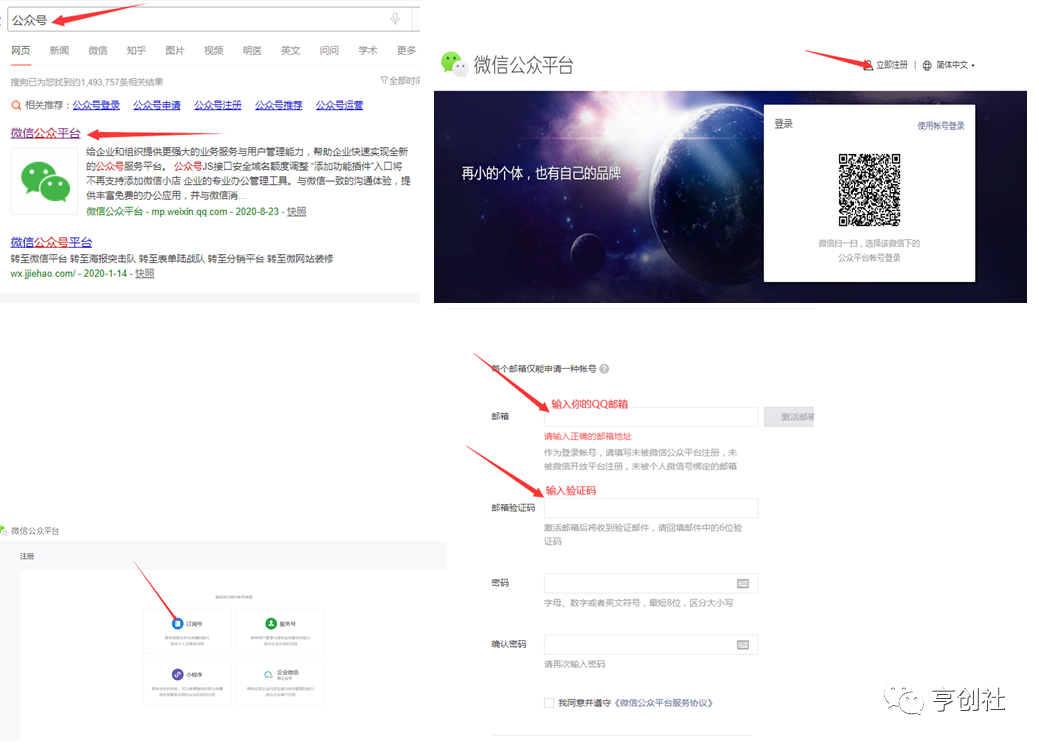Focus the 邮箱 input field
The width and height of the screenshot is (1039, 745).
651,417
